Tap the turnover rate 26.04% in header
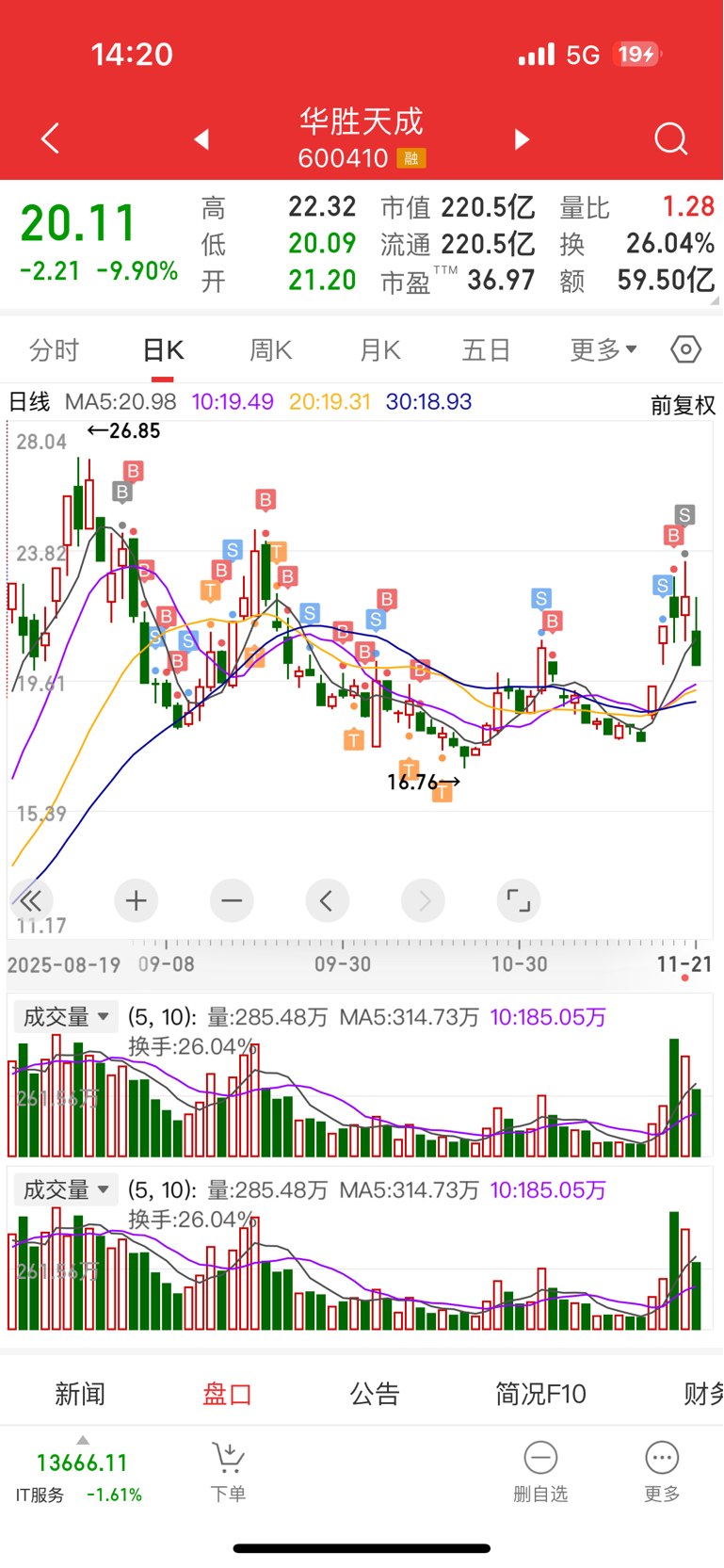 click(670, 243)
